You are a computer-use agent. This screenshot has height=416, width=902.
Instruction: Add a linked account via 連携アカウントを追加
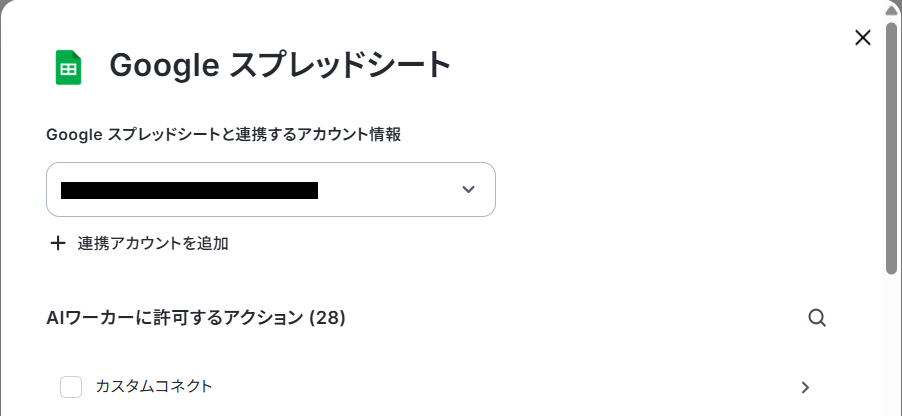[152, 243]
